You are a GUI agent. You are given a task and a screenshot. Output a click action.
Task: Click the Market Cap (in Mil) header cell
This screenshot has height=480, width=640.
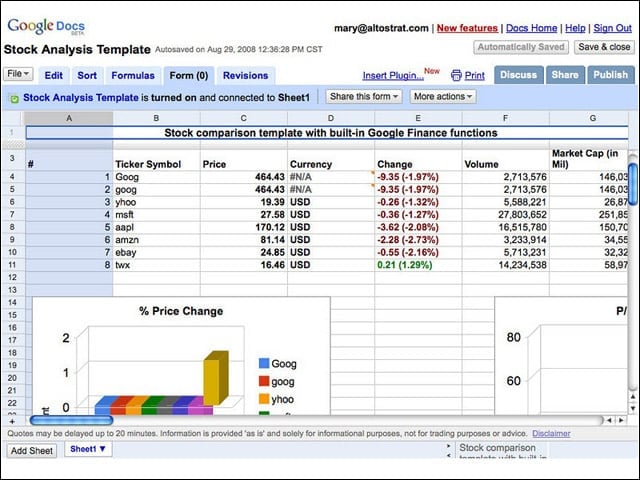(589, 159)
